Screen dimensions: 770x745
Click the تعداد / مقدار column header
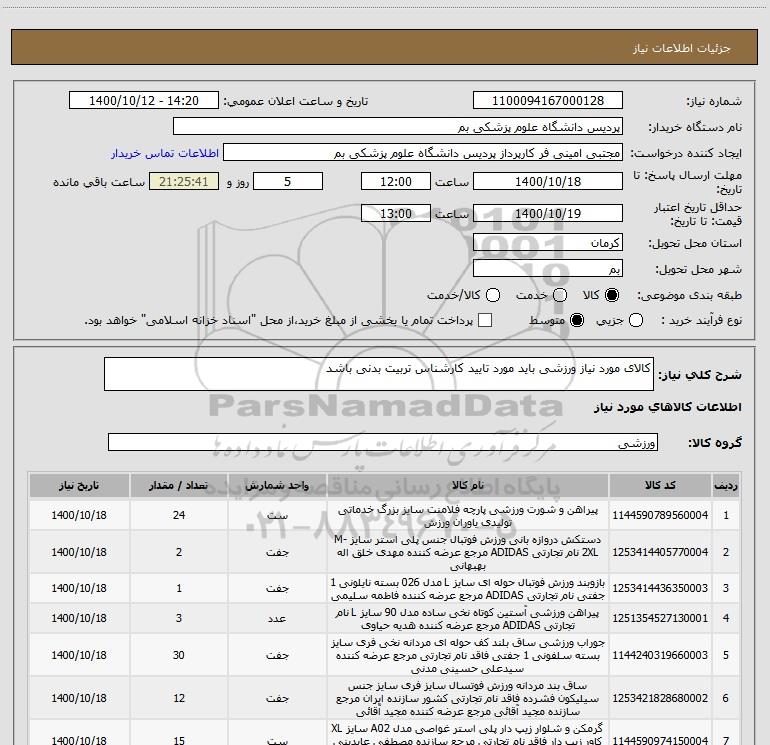(179, 486)
